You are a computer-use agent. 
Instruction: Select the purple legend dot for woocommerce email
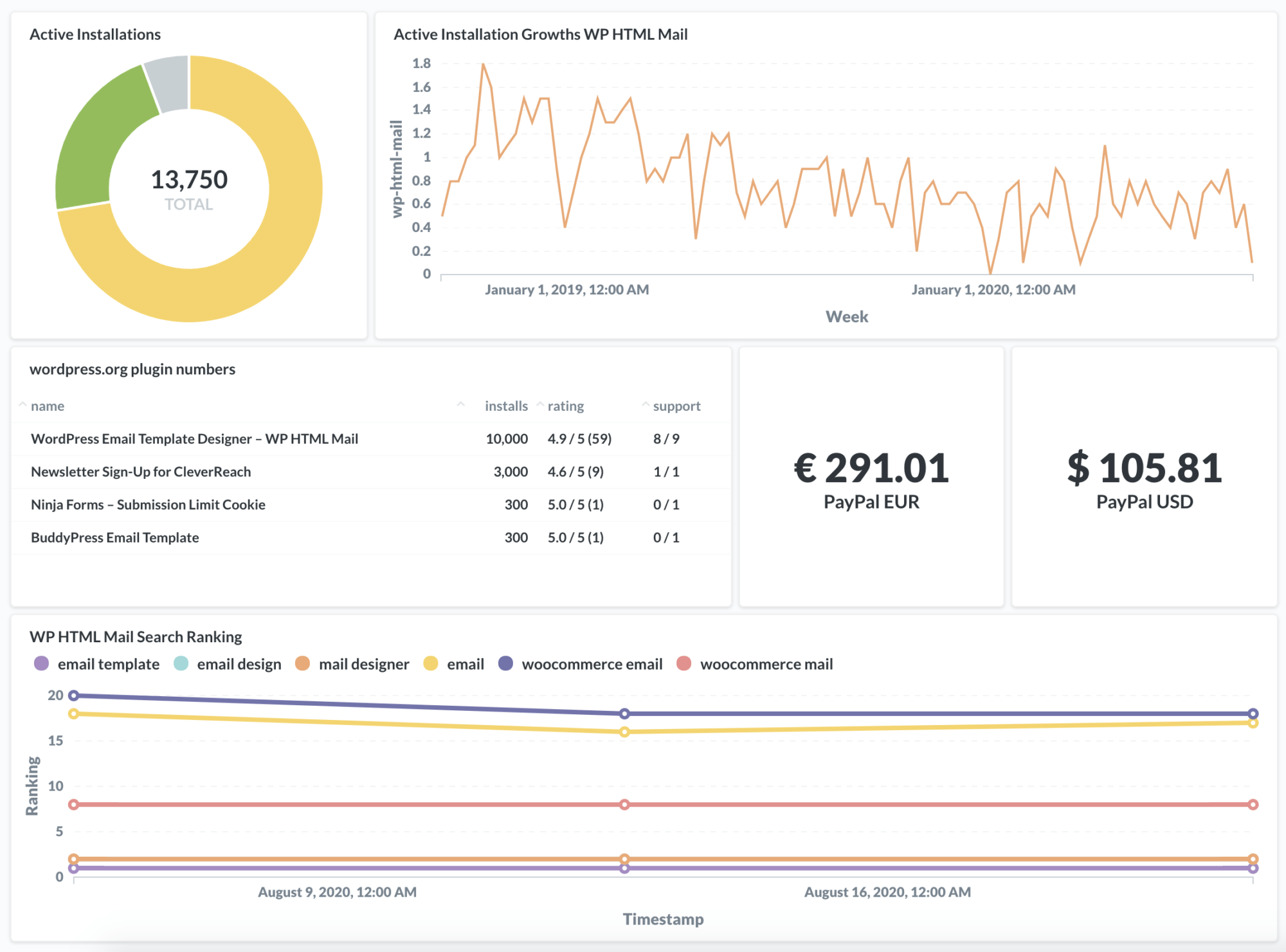(x=507, y=664)
